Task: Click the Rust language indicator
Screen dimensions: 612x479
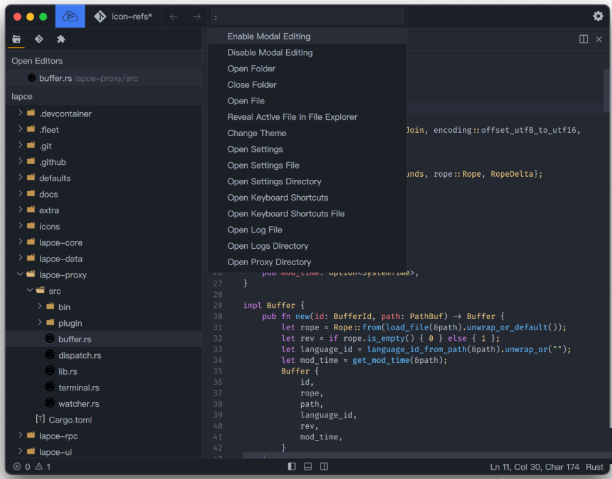Action: [x=594, y=467]
